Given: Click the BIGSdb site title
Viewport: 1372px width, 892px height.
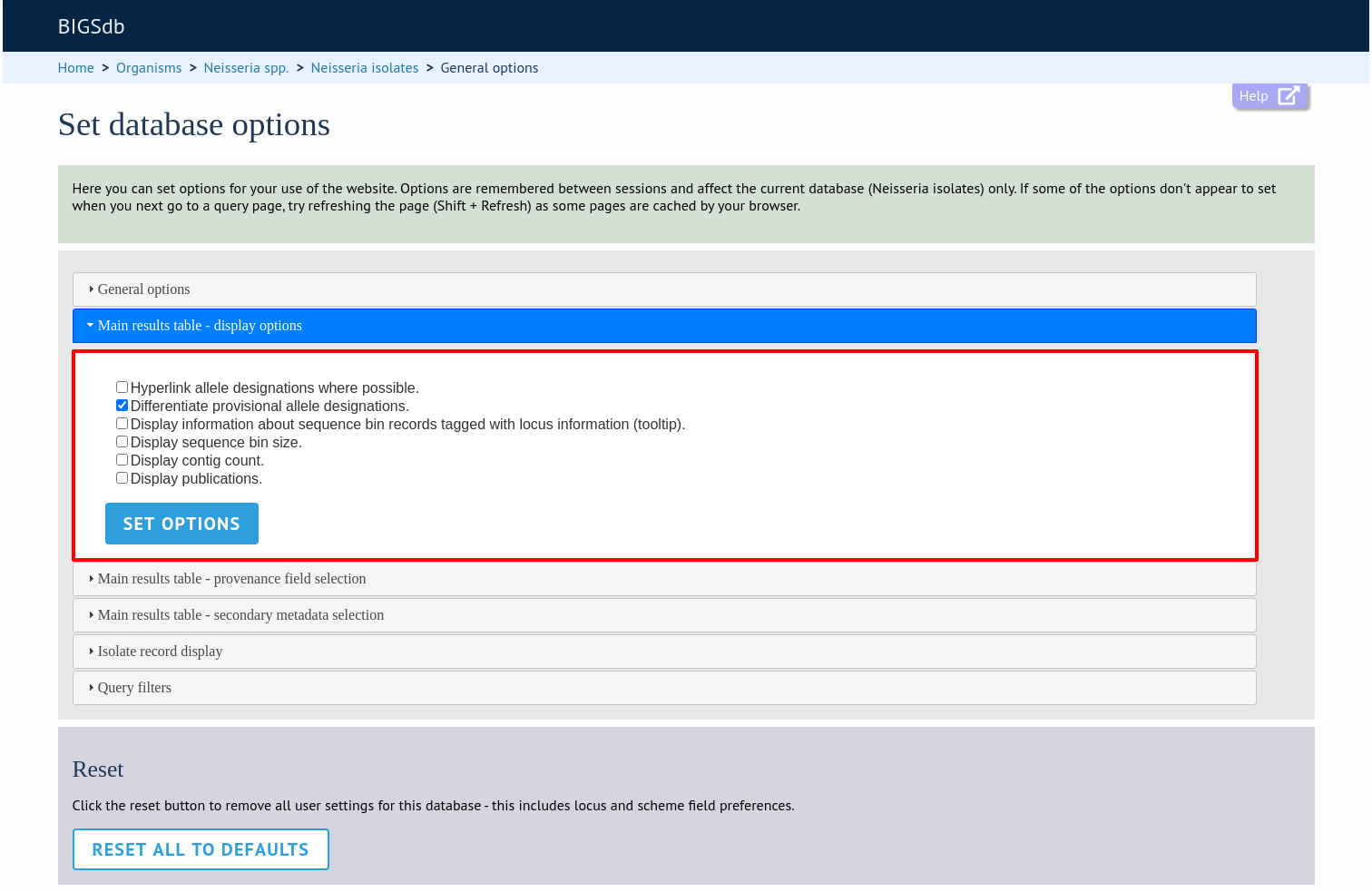Looking at the screenshot, I should pos(92,26).
